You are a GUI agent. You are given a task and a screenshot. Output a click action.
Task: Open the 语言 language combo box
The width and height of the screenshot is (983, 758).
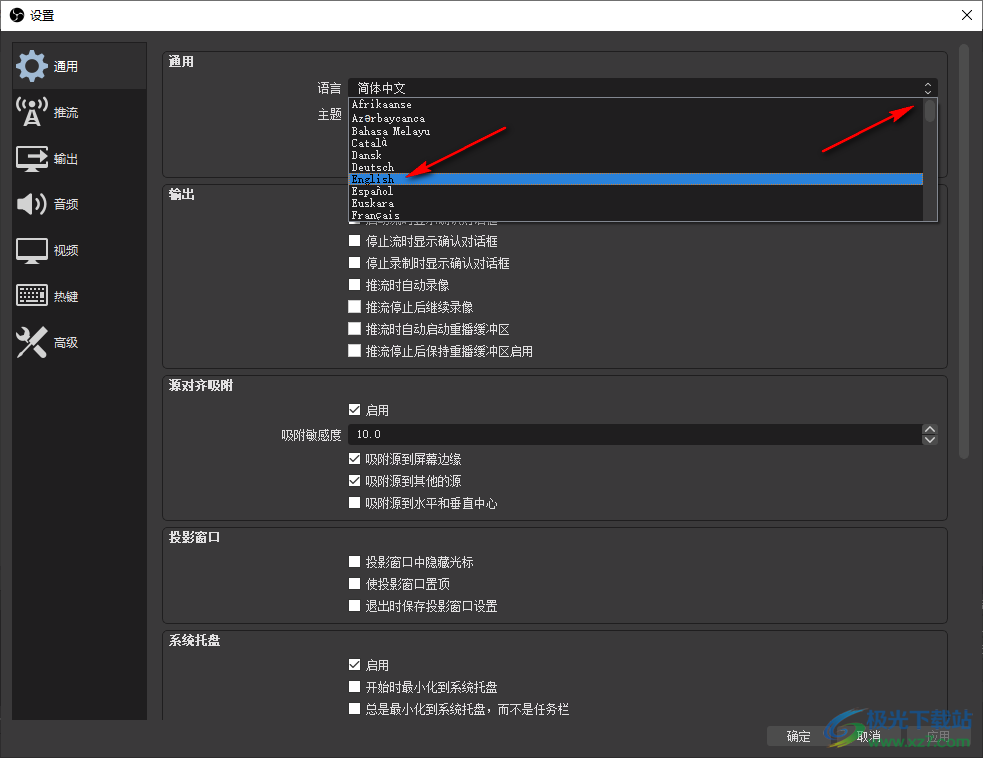pyautogui.click(x=643, y=88)
